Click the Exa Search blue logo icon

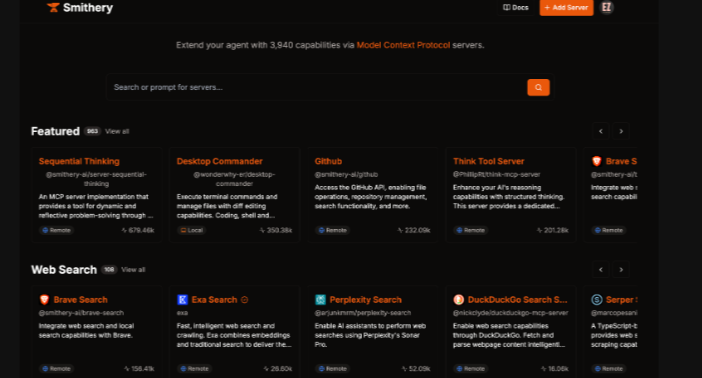coord(182,300)
